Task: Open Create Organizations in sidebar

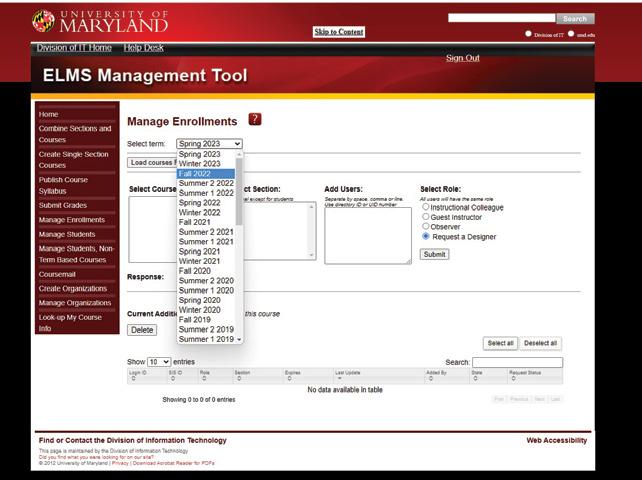Action: 72,289
